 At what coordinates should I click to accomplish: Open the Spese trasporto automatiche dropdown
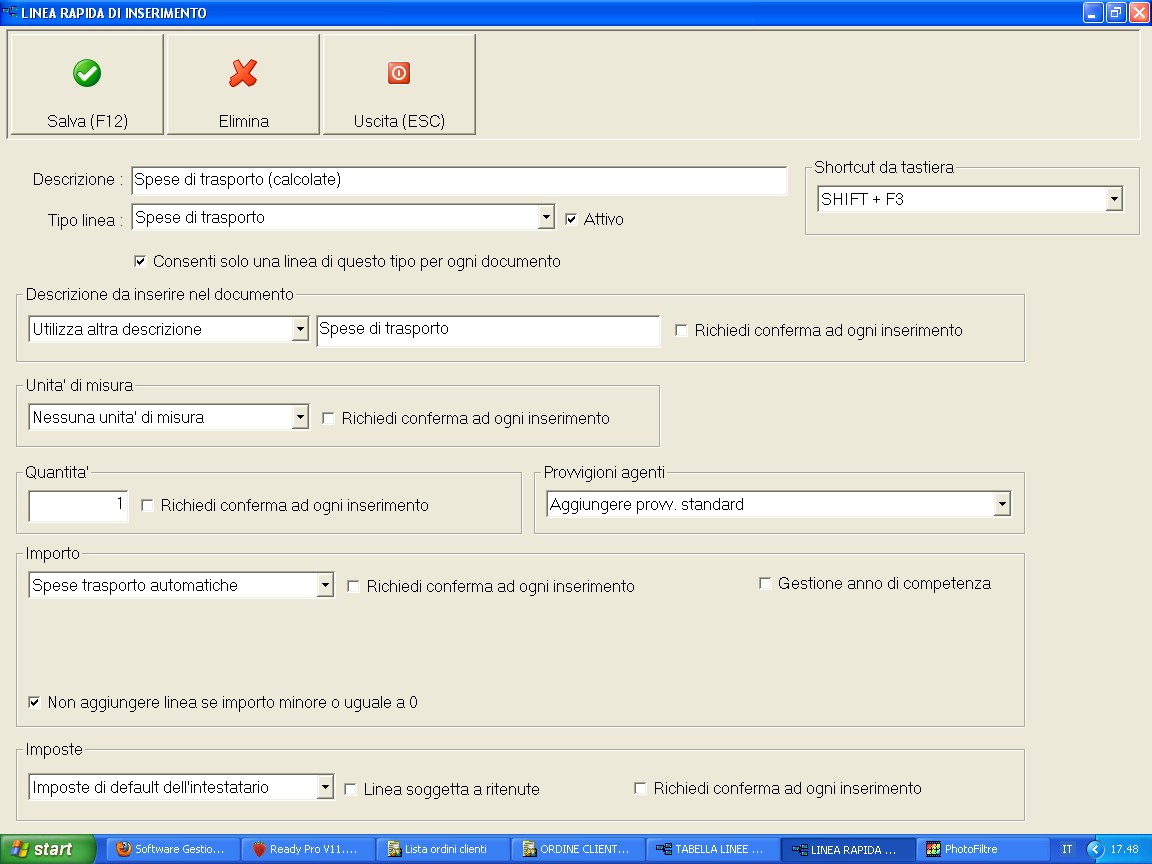pyautogui.click(x=325, y=586)
